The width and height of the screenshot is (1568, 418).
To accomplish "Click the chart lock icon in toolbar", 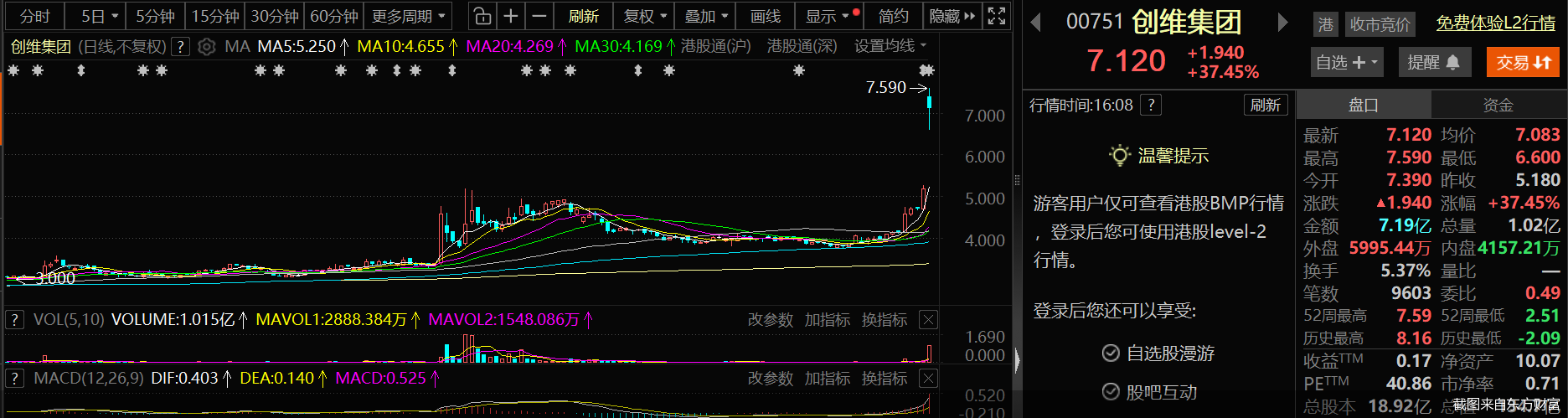I will [482, 16].
